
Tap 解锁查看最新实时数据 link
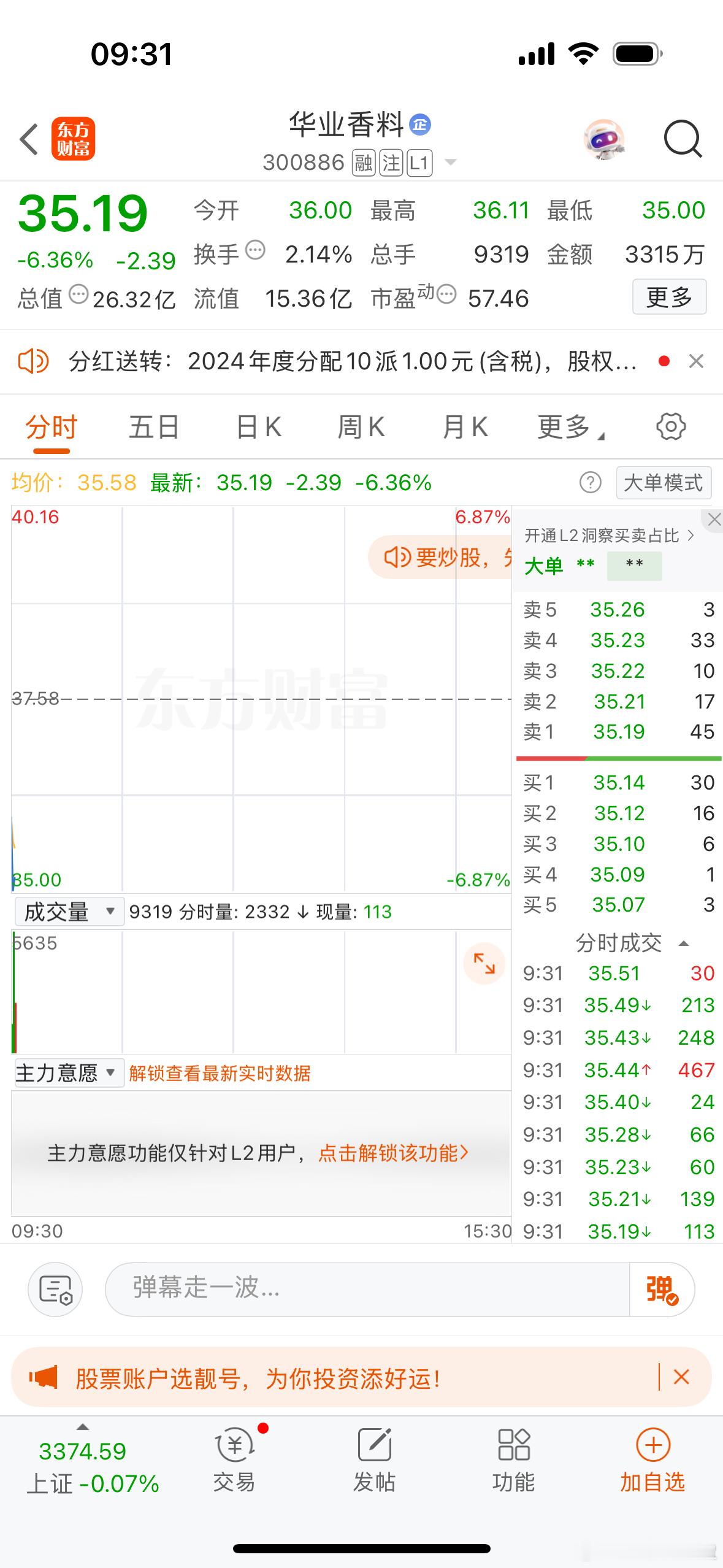[x=220, y=1073]
